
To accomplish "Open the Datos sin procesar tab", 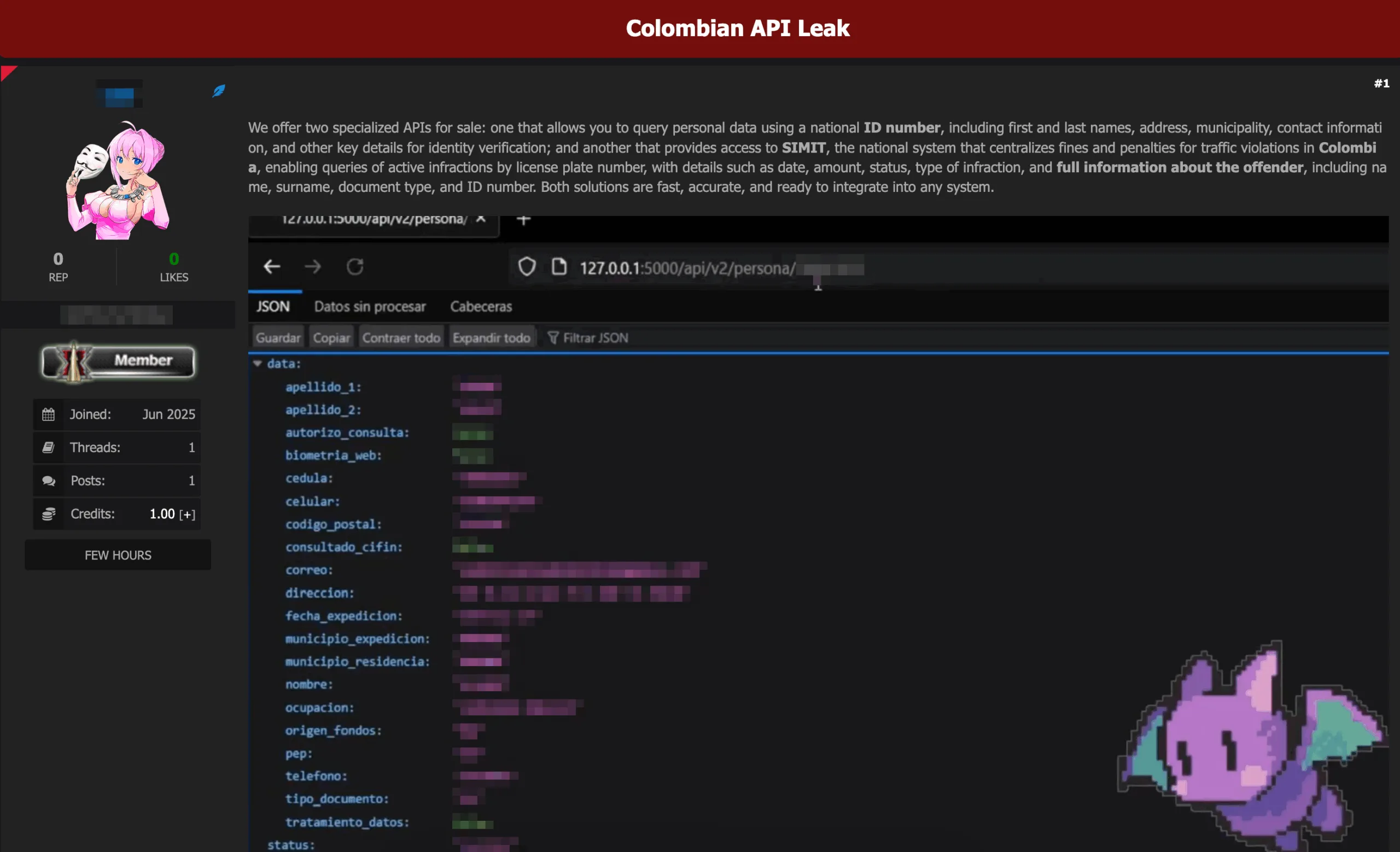I will click(370, 307).
